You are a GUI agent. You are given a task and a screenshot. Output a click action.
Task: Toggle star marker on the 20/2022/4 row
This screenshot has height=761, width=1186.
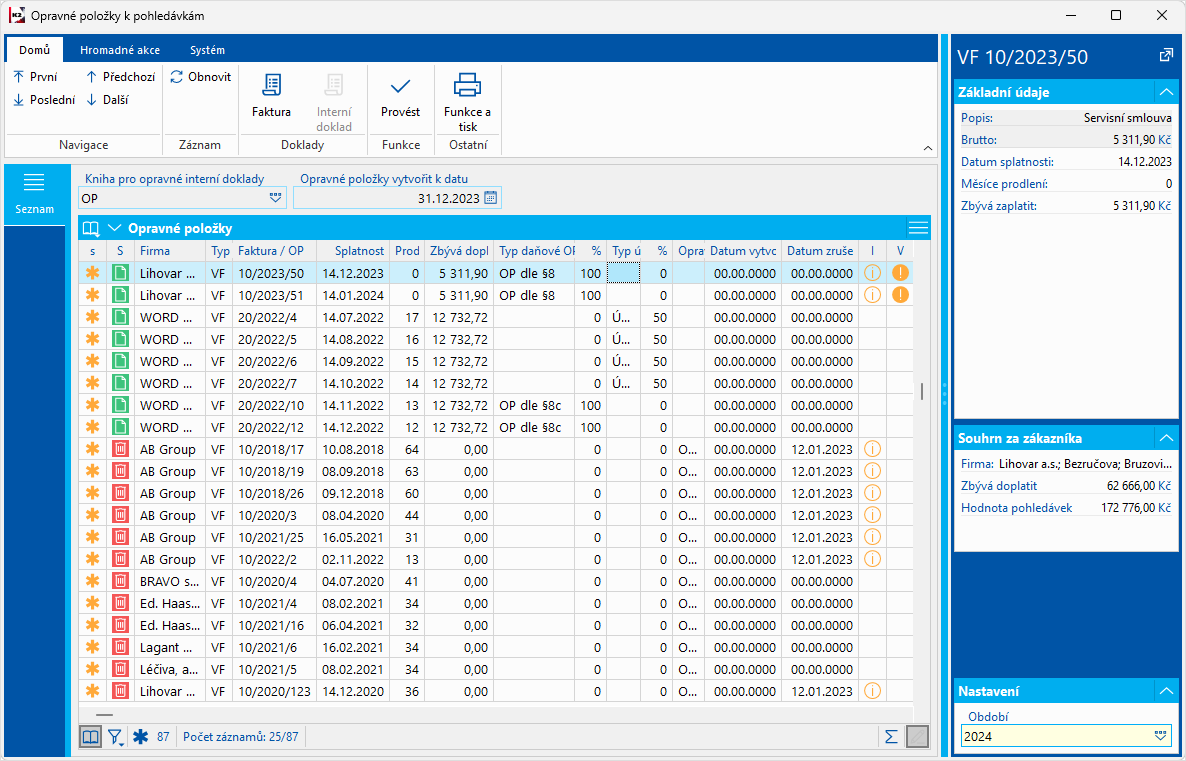(x=93, y=317)
